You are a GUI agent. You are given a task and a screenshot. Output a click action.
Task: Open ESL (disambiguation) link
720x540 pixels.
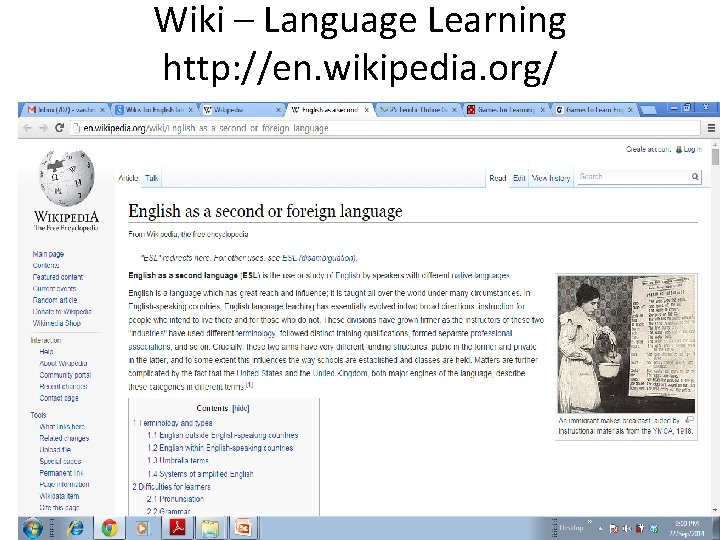[x=318, y=258]
